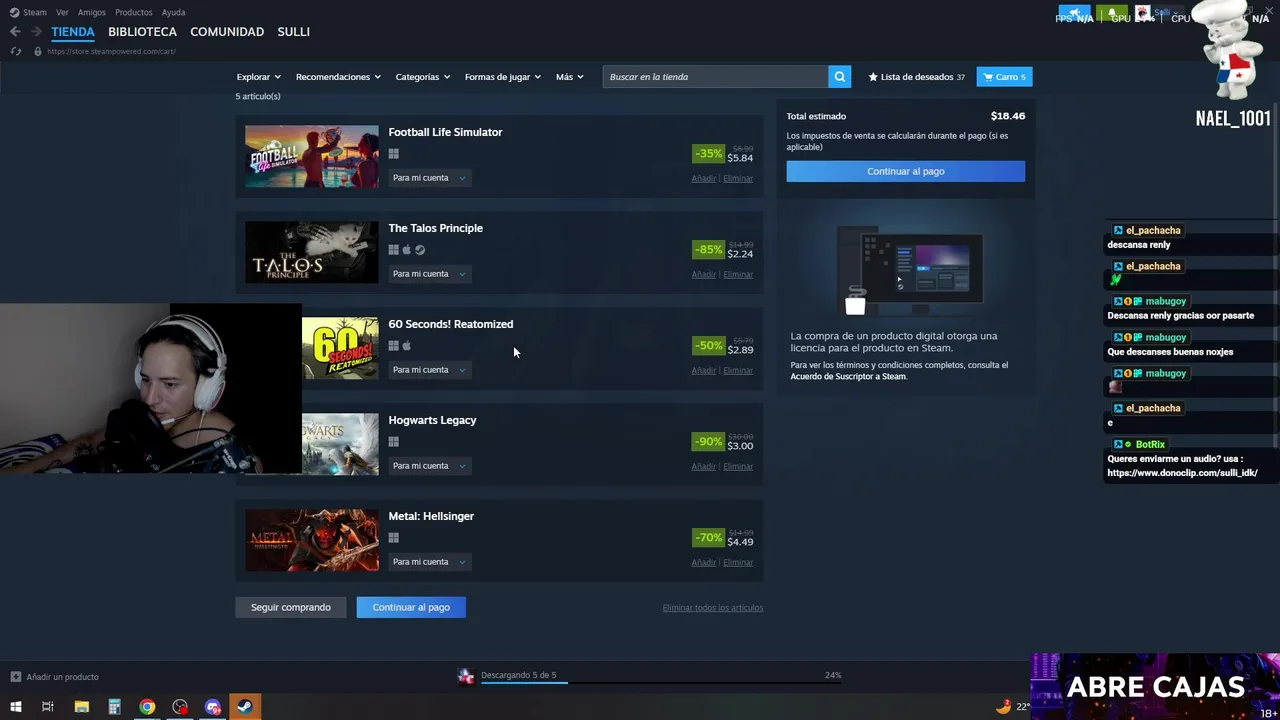Click the Steam platform icon for The Talos Principle
The image size is (1280, 720).
(x=420, y=250)
